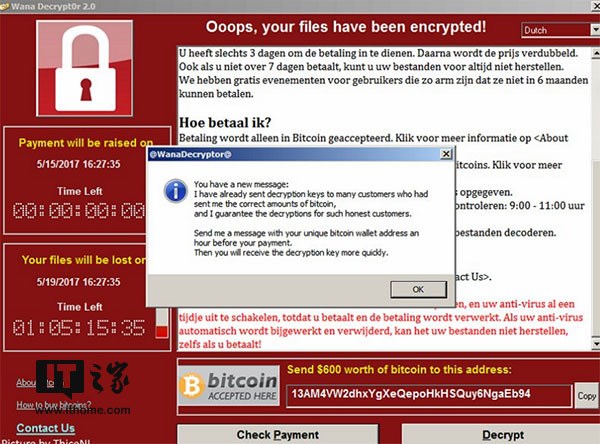Click OK in the message dialog
The width and height of the screenshot is (600, 444).
(418, 289)
